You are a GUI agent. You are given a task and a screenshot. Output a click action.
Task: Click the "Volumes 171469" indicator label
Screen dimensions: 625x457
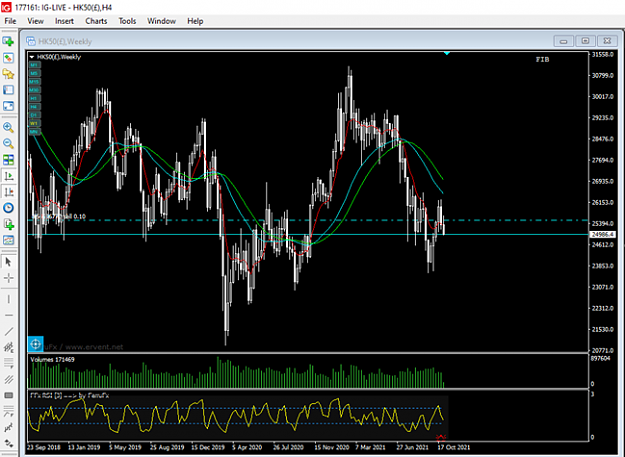point(52,359)
